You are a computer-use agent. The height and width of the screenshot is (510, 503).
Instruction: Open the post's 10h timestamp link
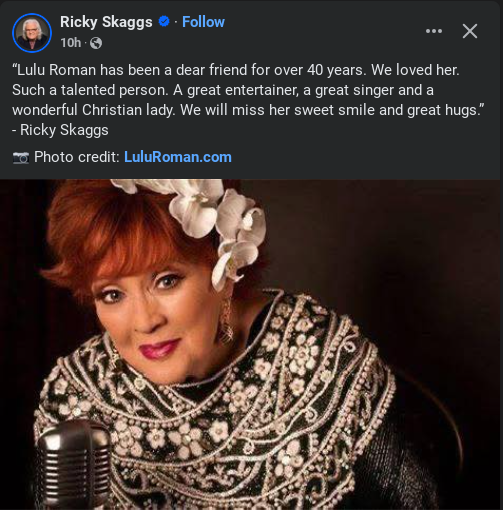(71, 43)
